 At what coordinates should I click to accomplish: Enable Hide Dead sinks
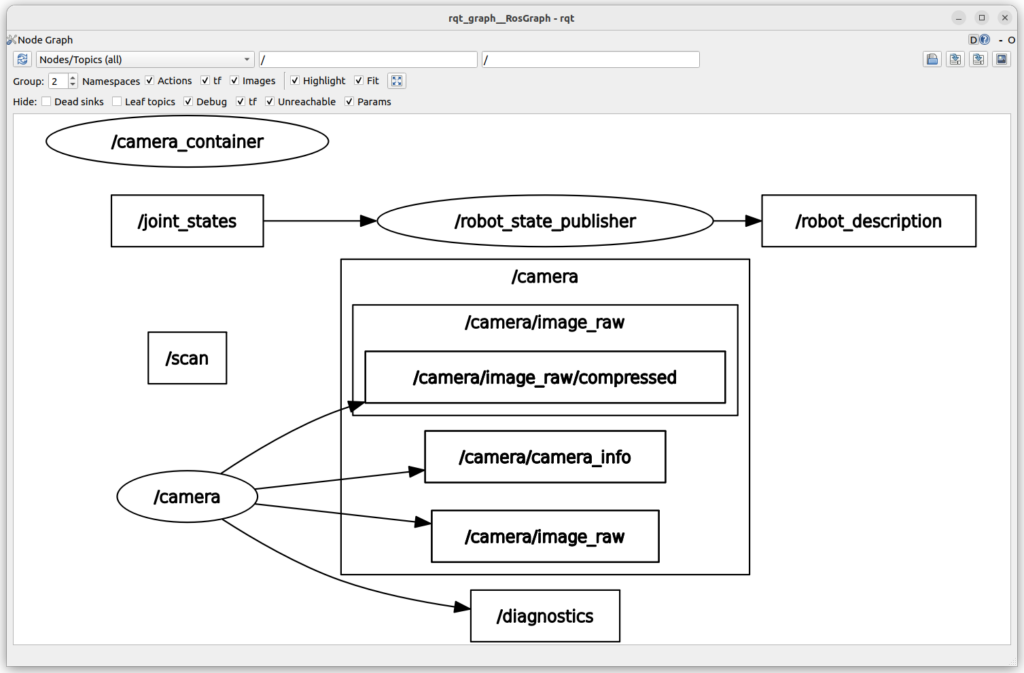[x=46, y=101]
